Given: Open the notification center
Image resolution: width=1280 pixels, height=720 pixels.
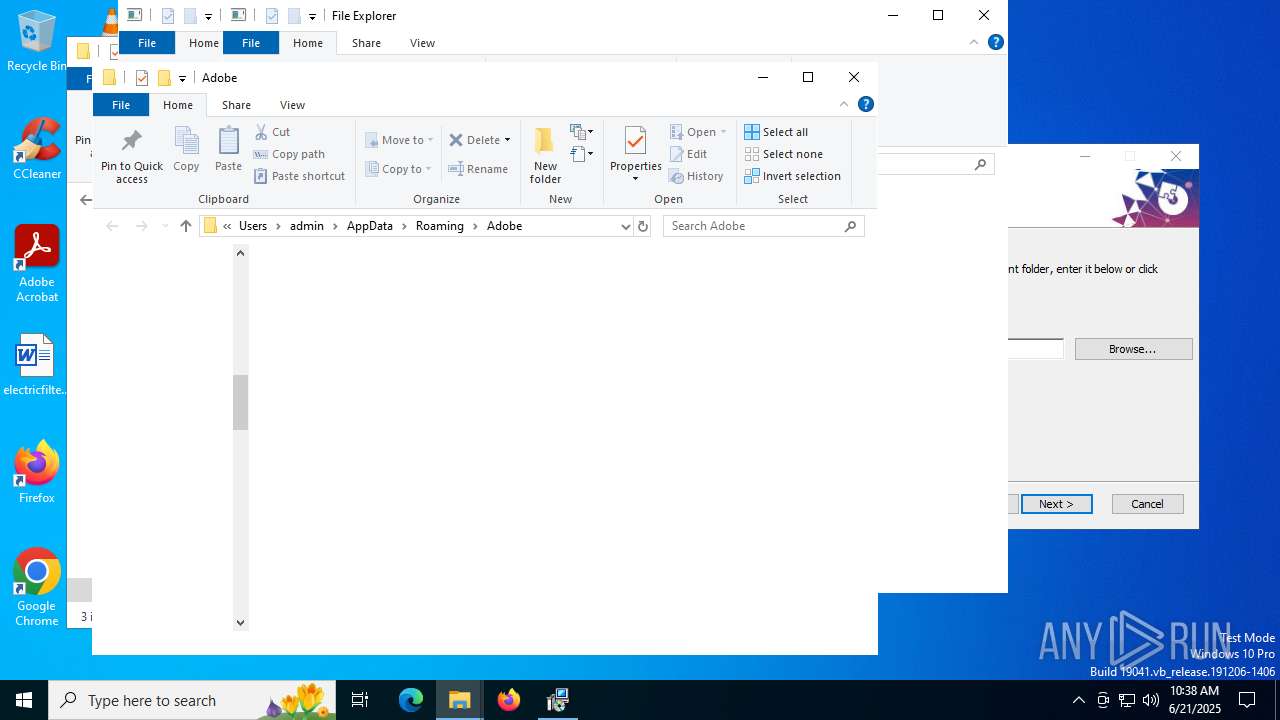Looking at the screenshot, I should click(1247, 700).
